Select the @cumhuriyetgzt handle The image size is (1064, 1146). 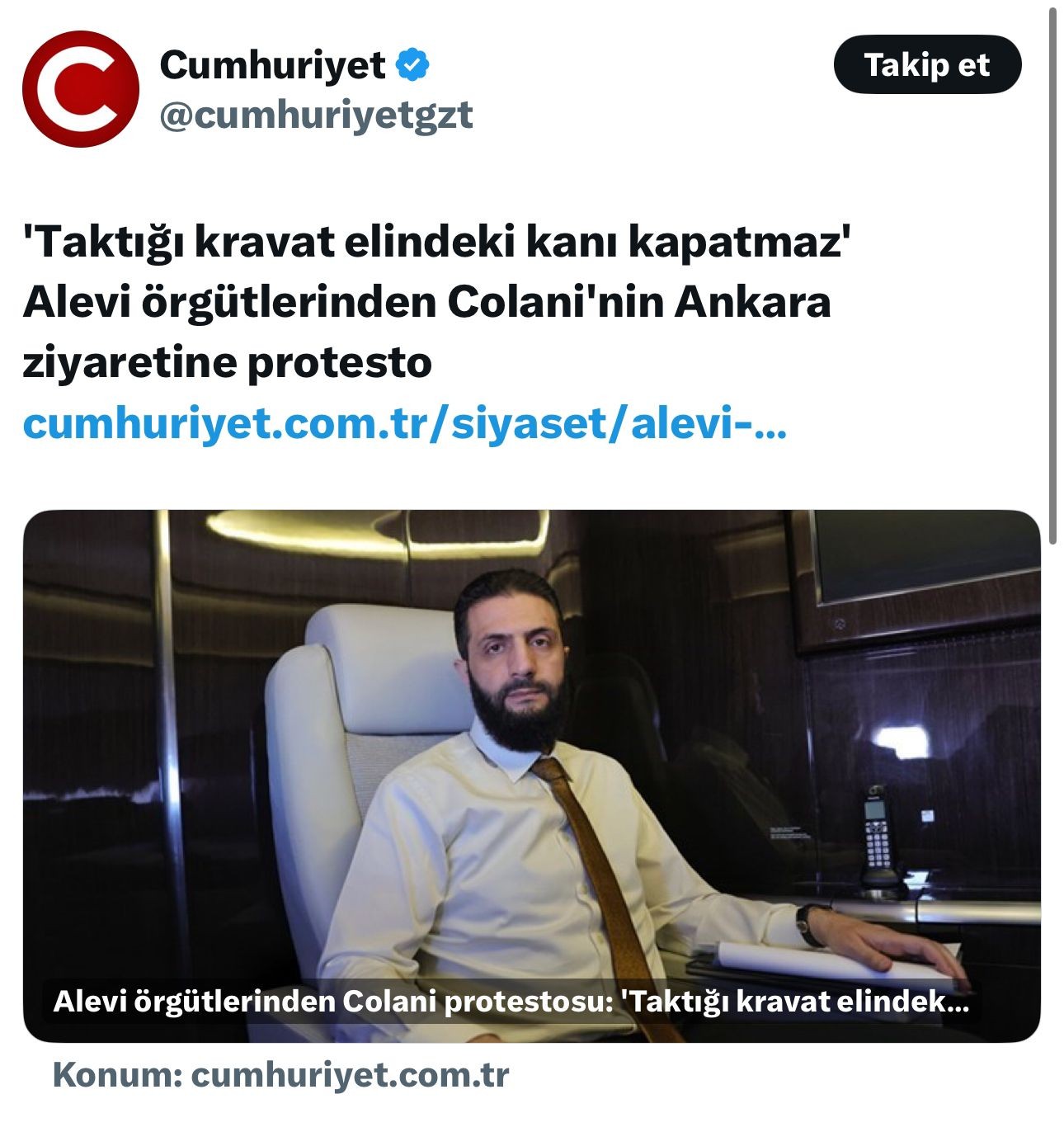(x=316, y=115)
